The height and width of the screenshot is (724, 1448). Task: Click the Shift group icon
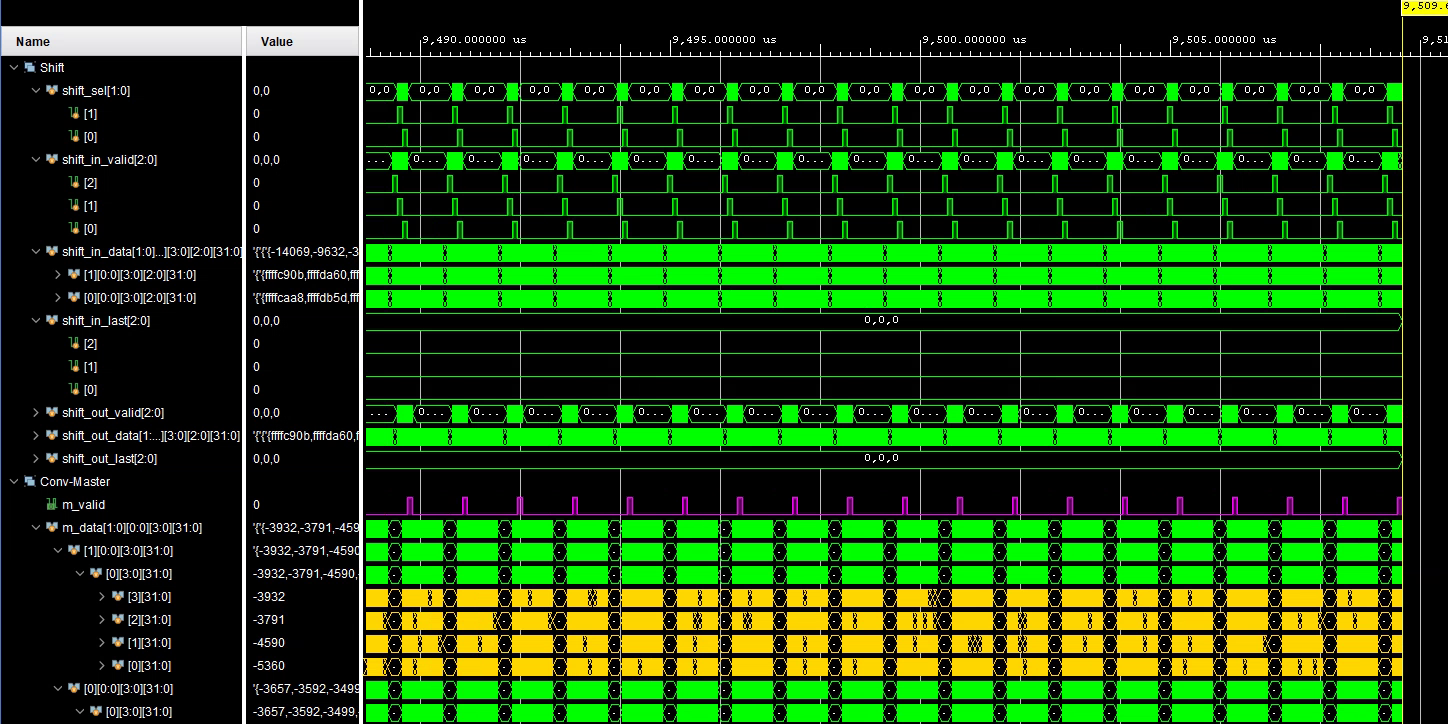pyautogui.click(x=29, y=68)
